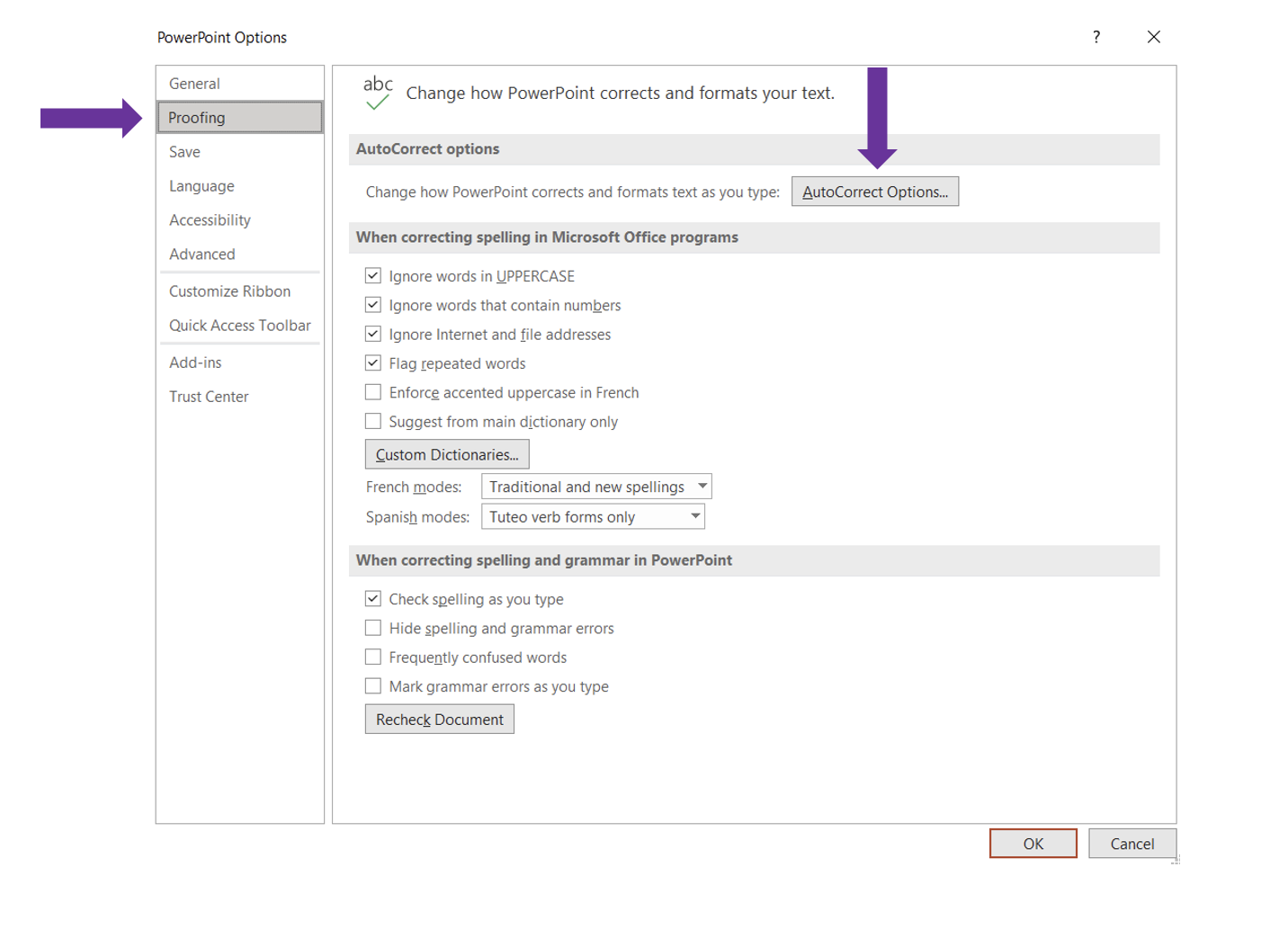This screenshot has width=1288, height=930.
Task: Click 'When correcting spelling in Microsoft Office programs' header
Action: point(754,237)
